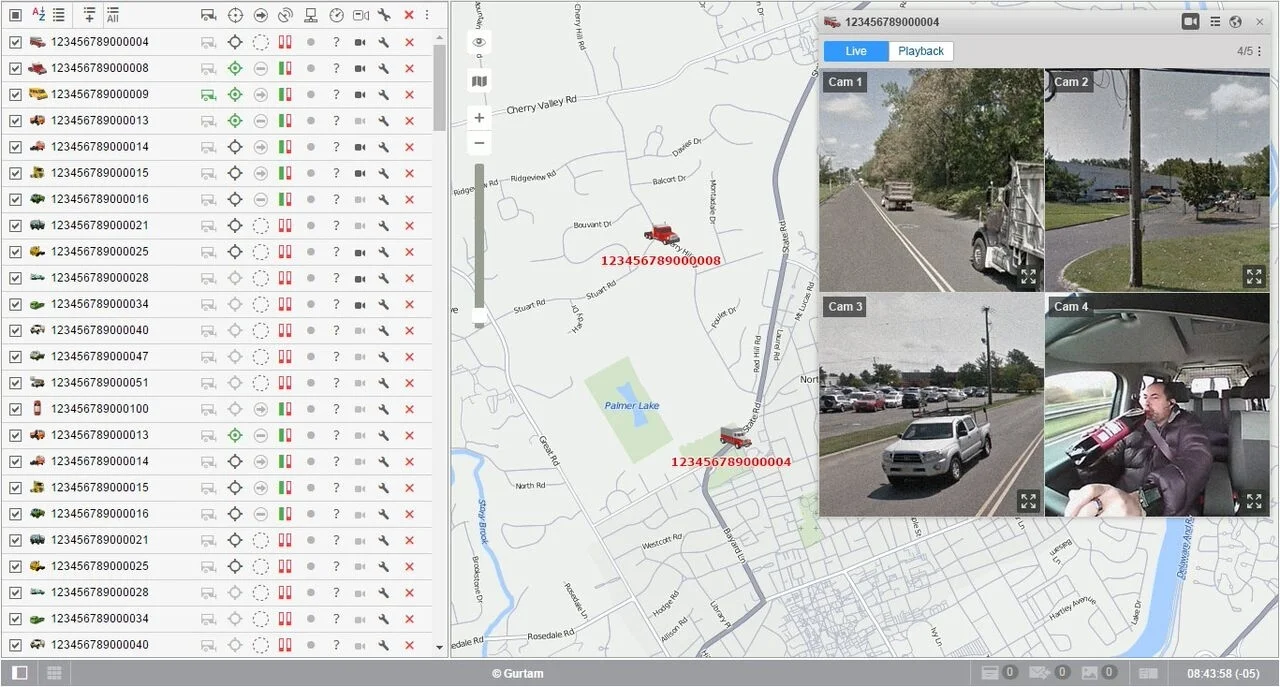Remove unit 123456789000013 with red X
The image size is (1280, 687).
[x=409, y=120]
